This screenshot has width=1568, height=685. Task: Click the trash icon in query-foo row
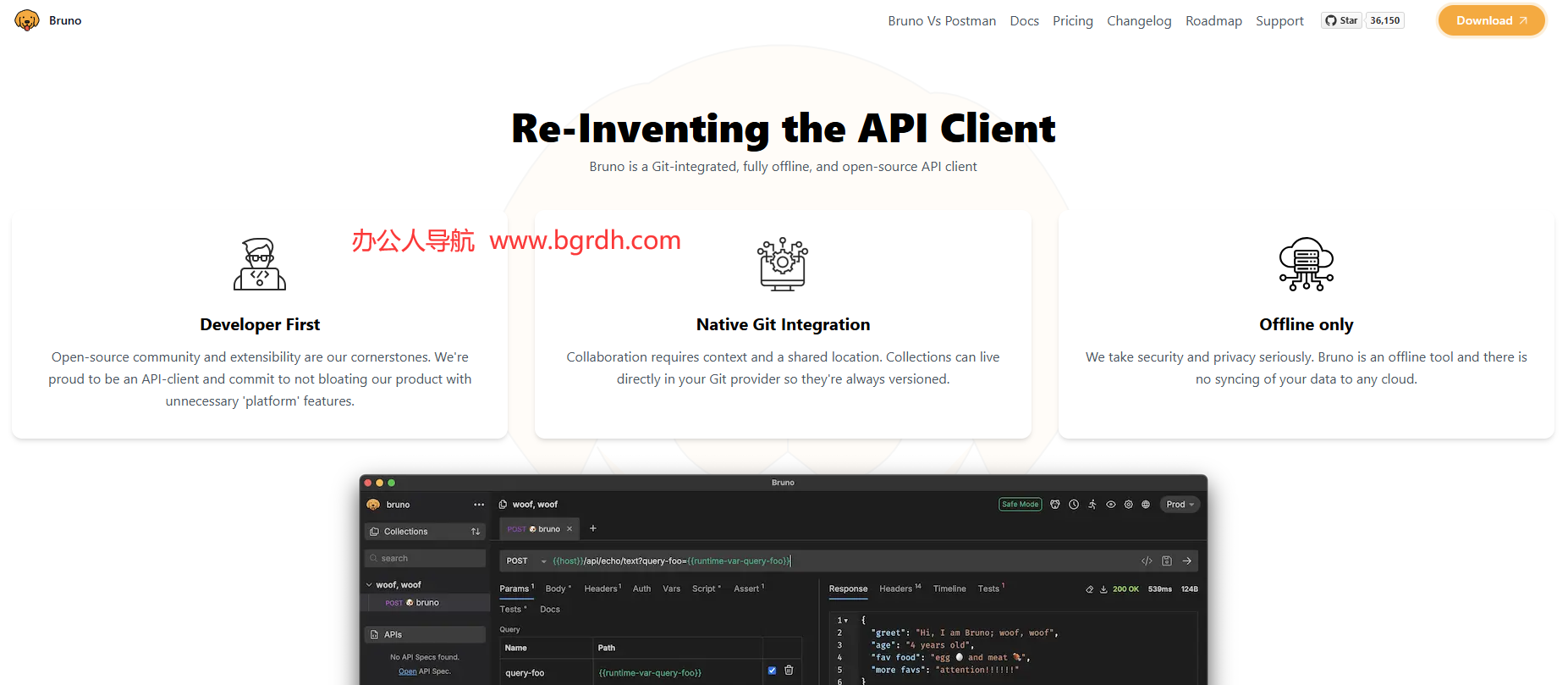pyautogui.click(x=789, y=671)
